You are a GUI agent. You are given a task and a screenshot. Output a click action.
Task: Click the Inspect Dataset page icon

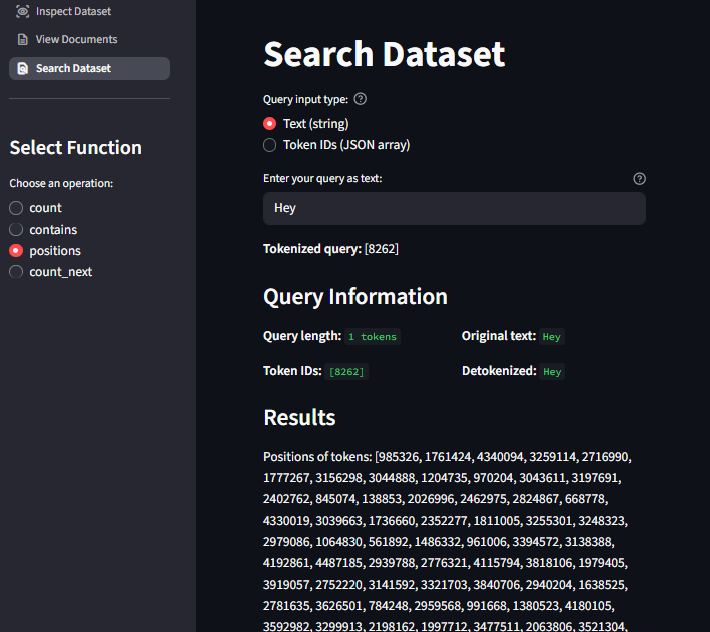click(x=23, y=11)
